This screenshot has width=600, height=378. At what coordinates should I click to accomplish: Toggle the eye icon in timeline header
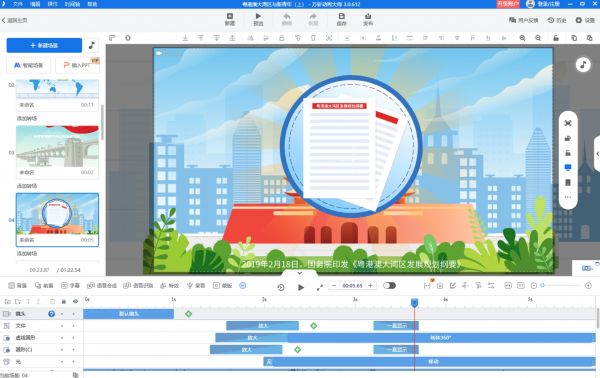(x=75, y=301)
